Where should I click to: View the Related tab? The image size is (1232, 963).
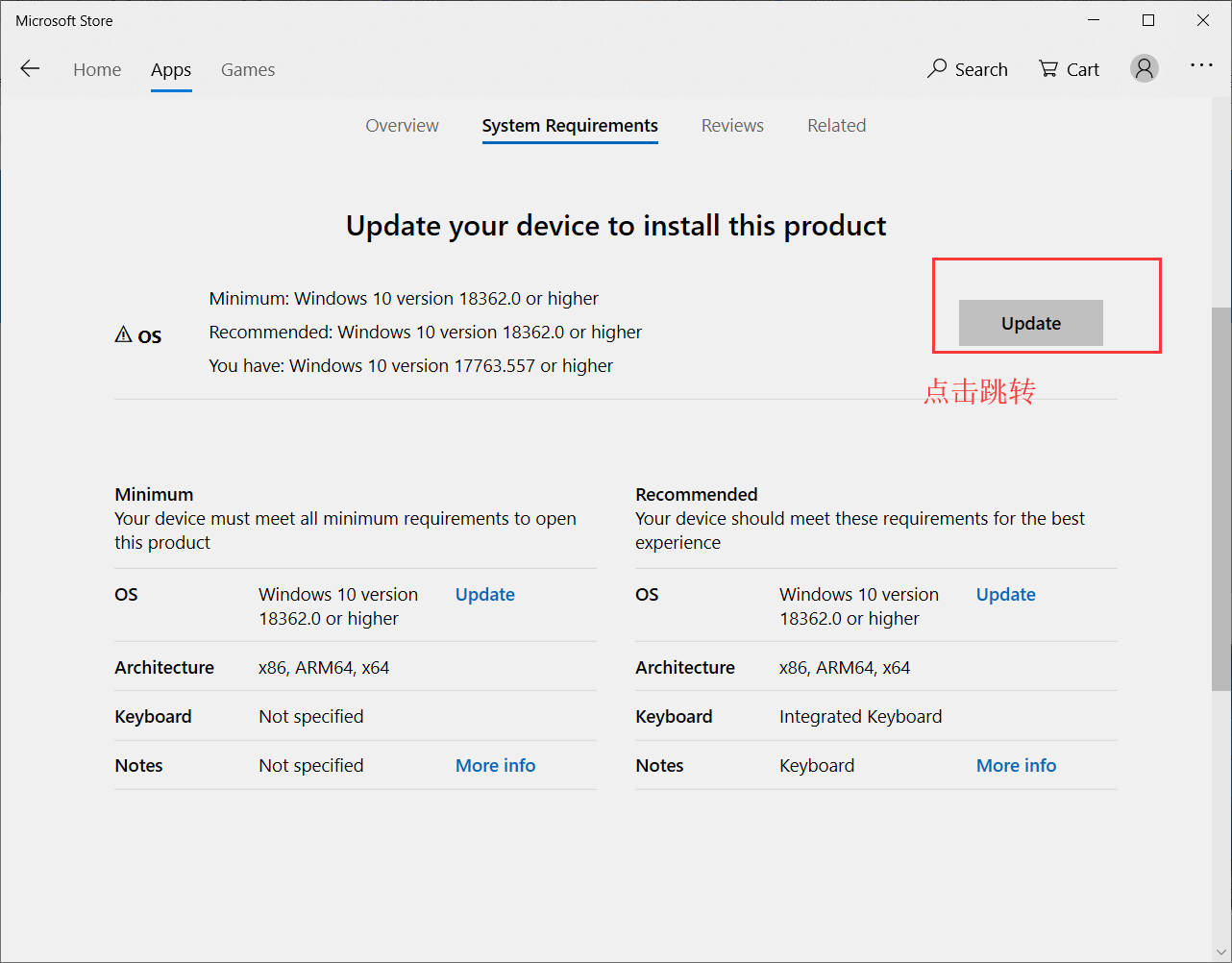pyautogui.click(x=836, y=125)
